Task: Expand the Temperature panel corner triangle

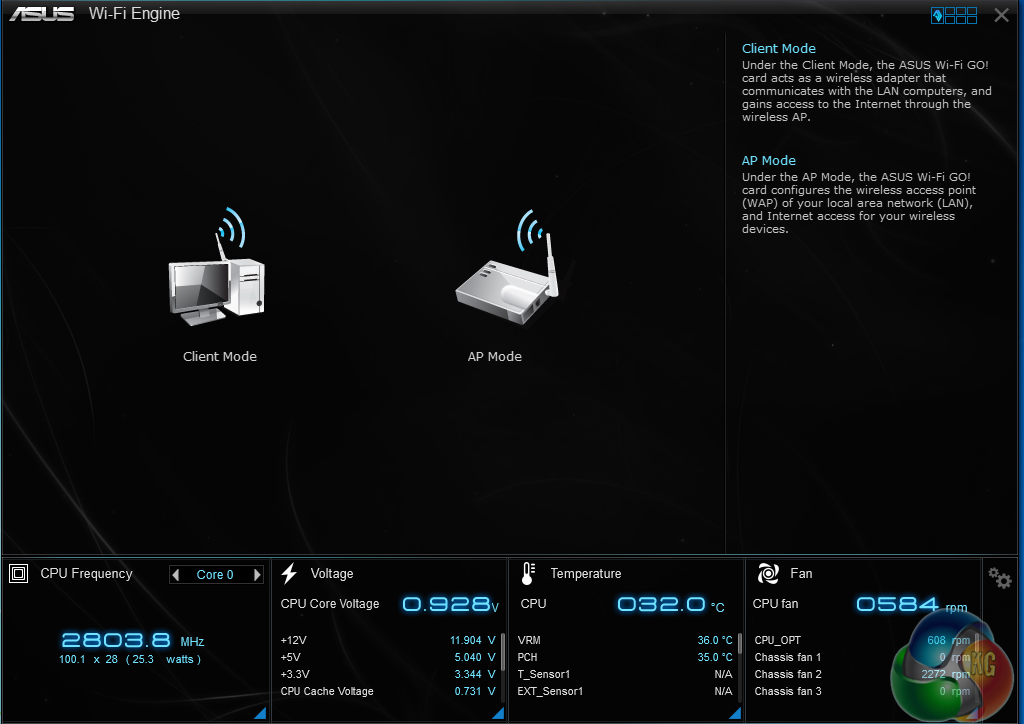Action: 735,713
